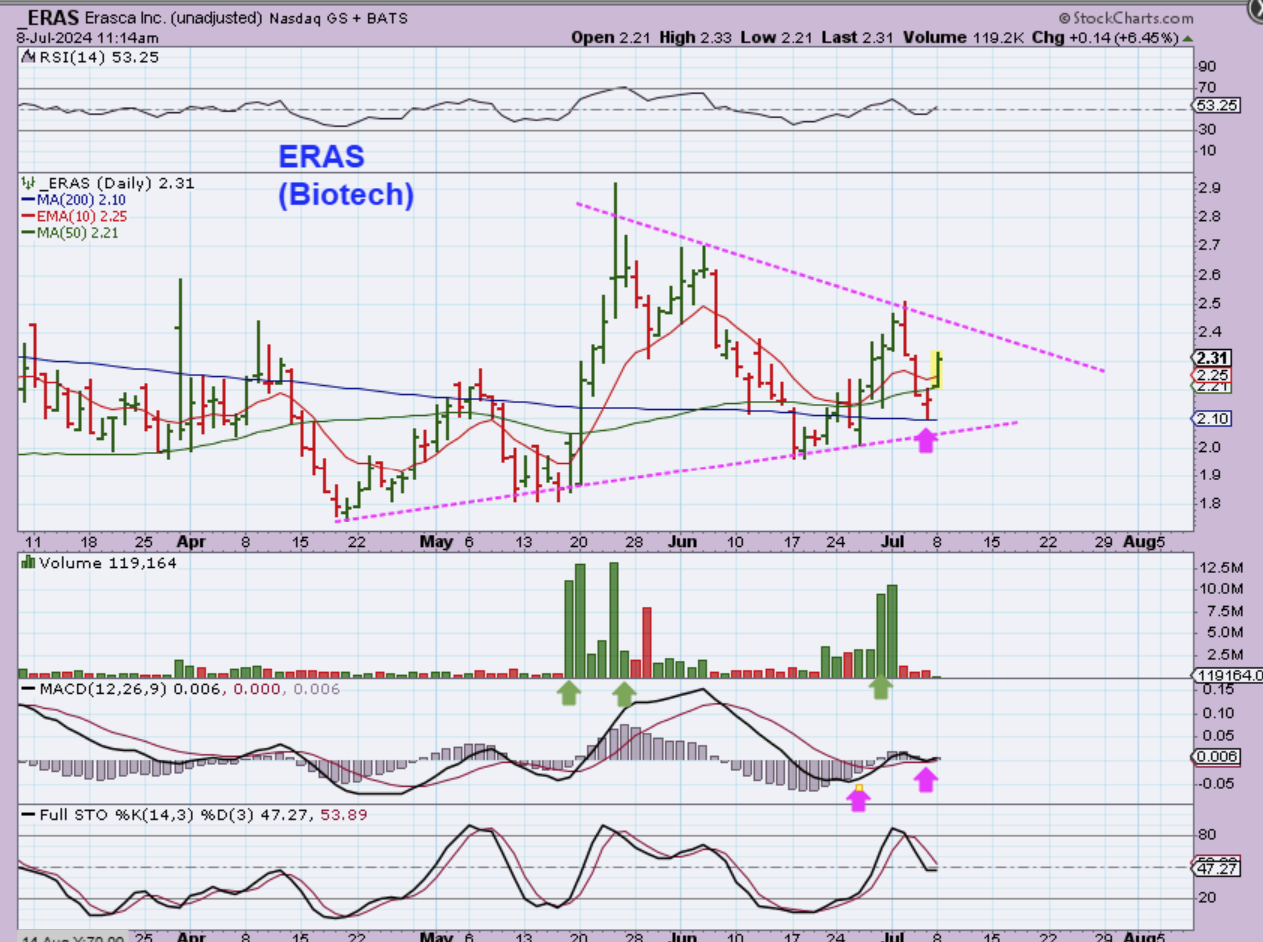Click the _ERAS Erasca Inc. chart title

tap(214, 18)
